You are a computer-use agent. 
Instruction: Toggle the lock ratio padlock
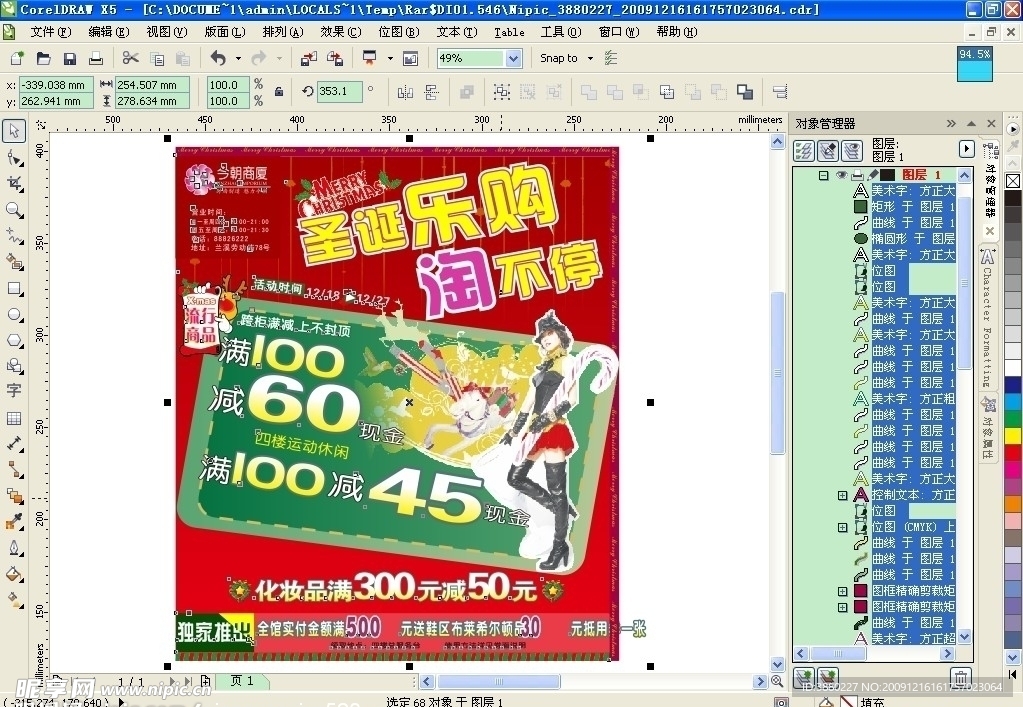click(x=279, y=92)
